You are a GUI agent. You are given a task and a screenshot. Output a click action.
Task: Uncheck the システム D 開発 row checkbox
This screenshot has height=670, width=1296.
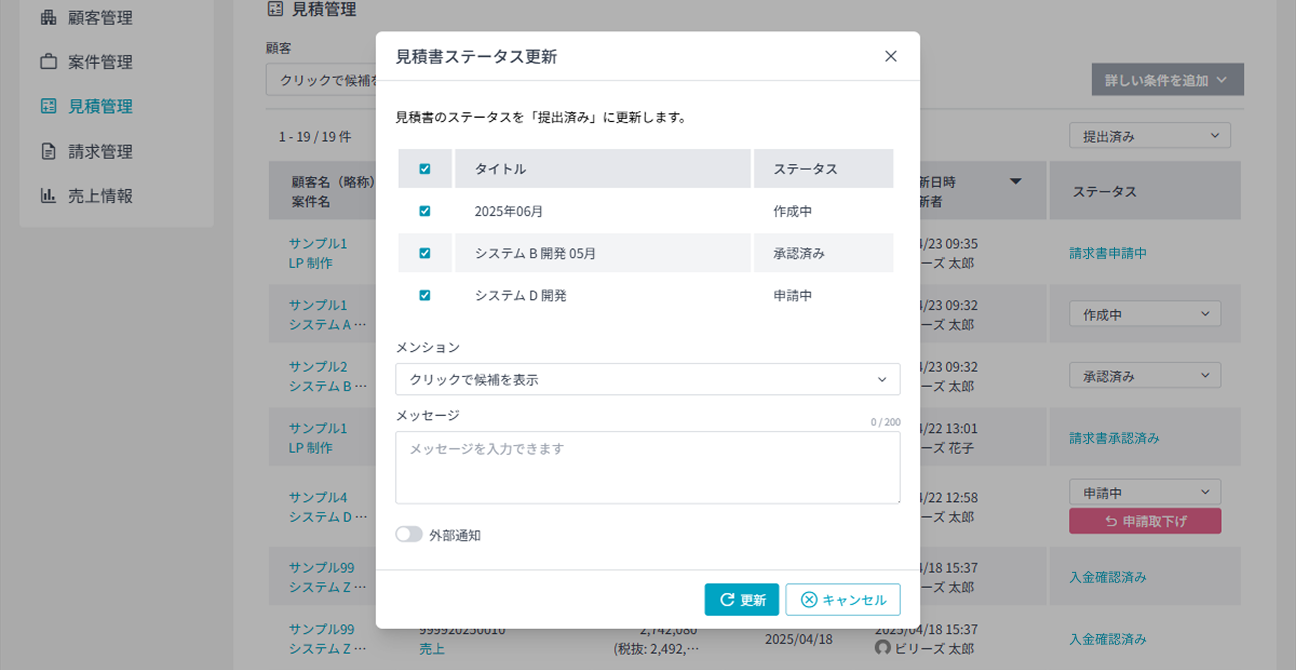pos(425,295)
